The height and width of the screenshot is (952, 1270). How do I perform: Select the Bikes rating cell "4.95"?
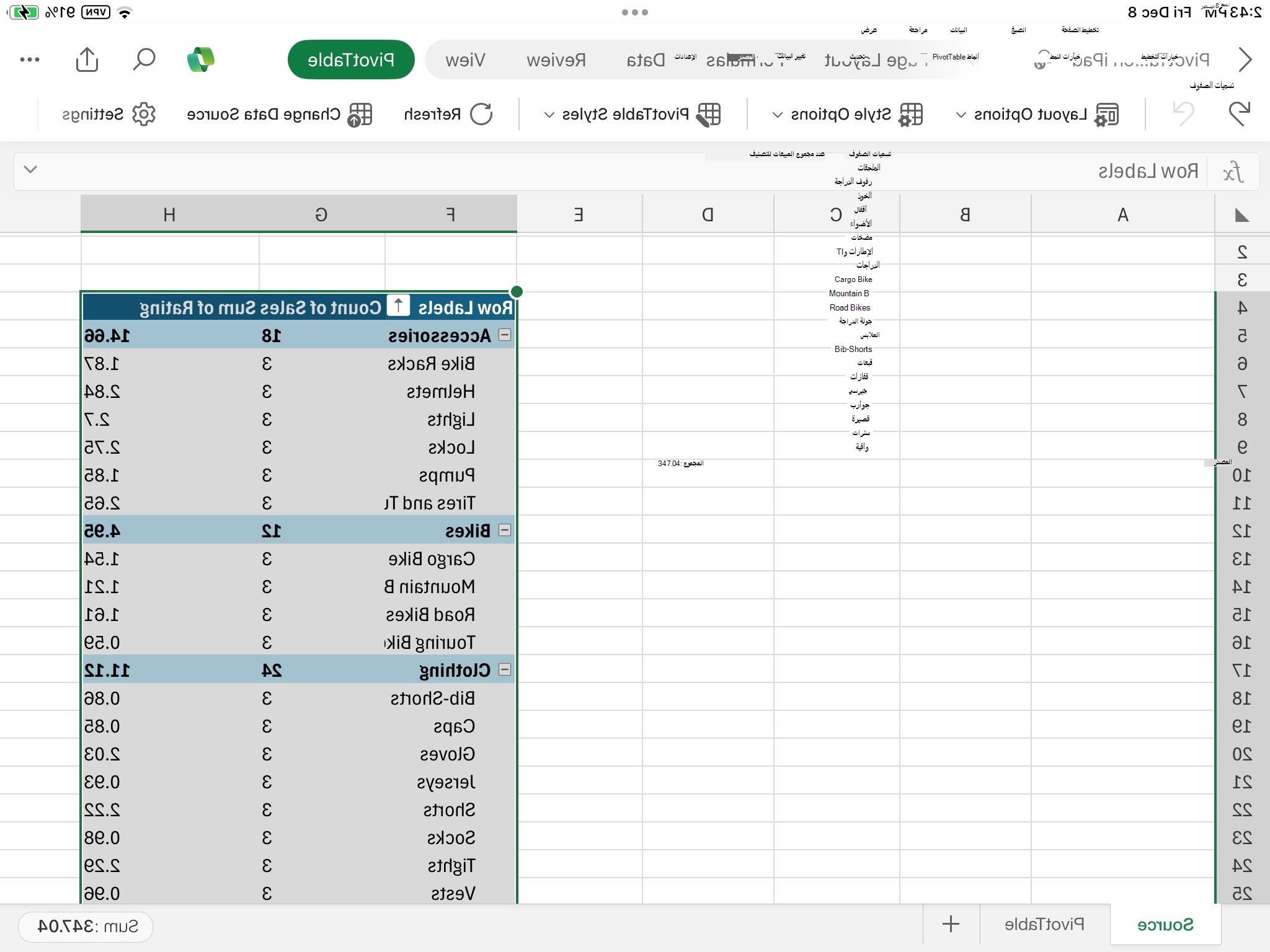(x=171, y=531)
